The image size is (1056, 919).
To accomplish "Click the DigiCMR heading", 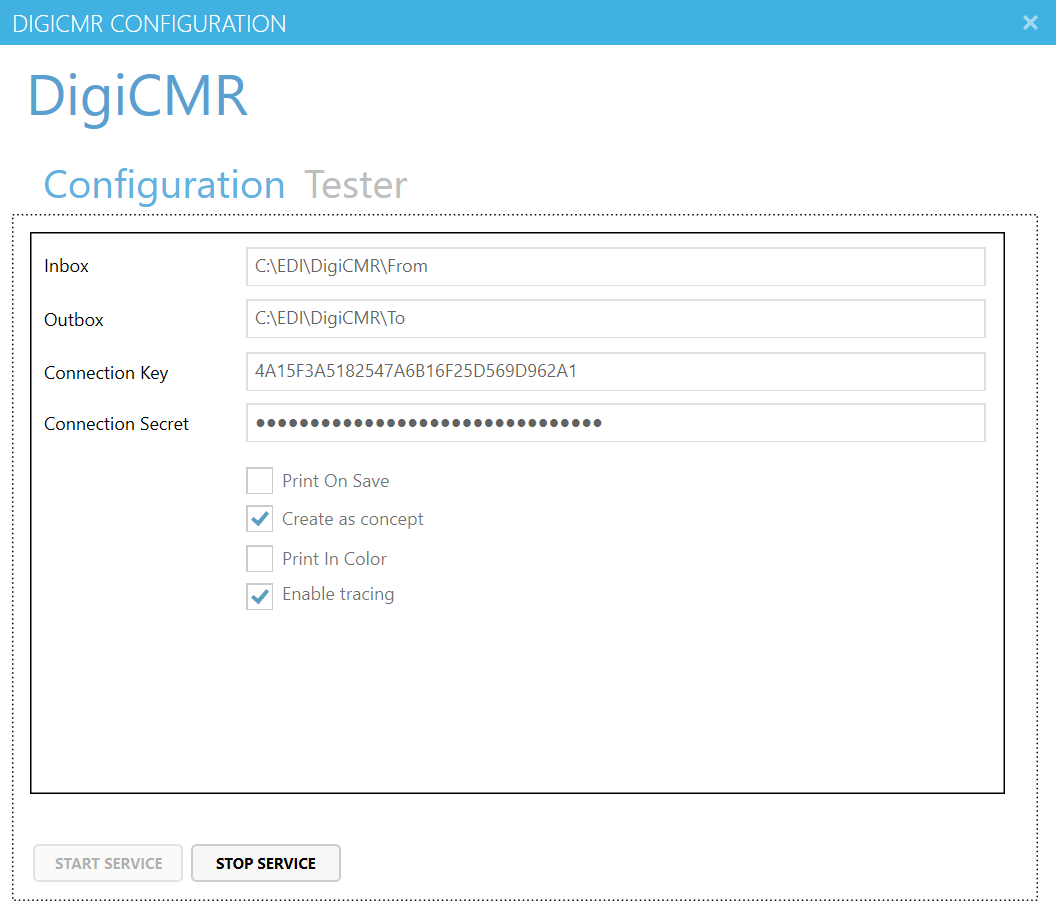I will [138, 97].
